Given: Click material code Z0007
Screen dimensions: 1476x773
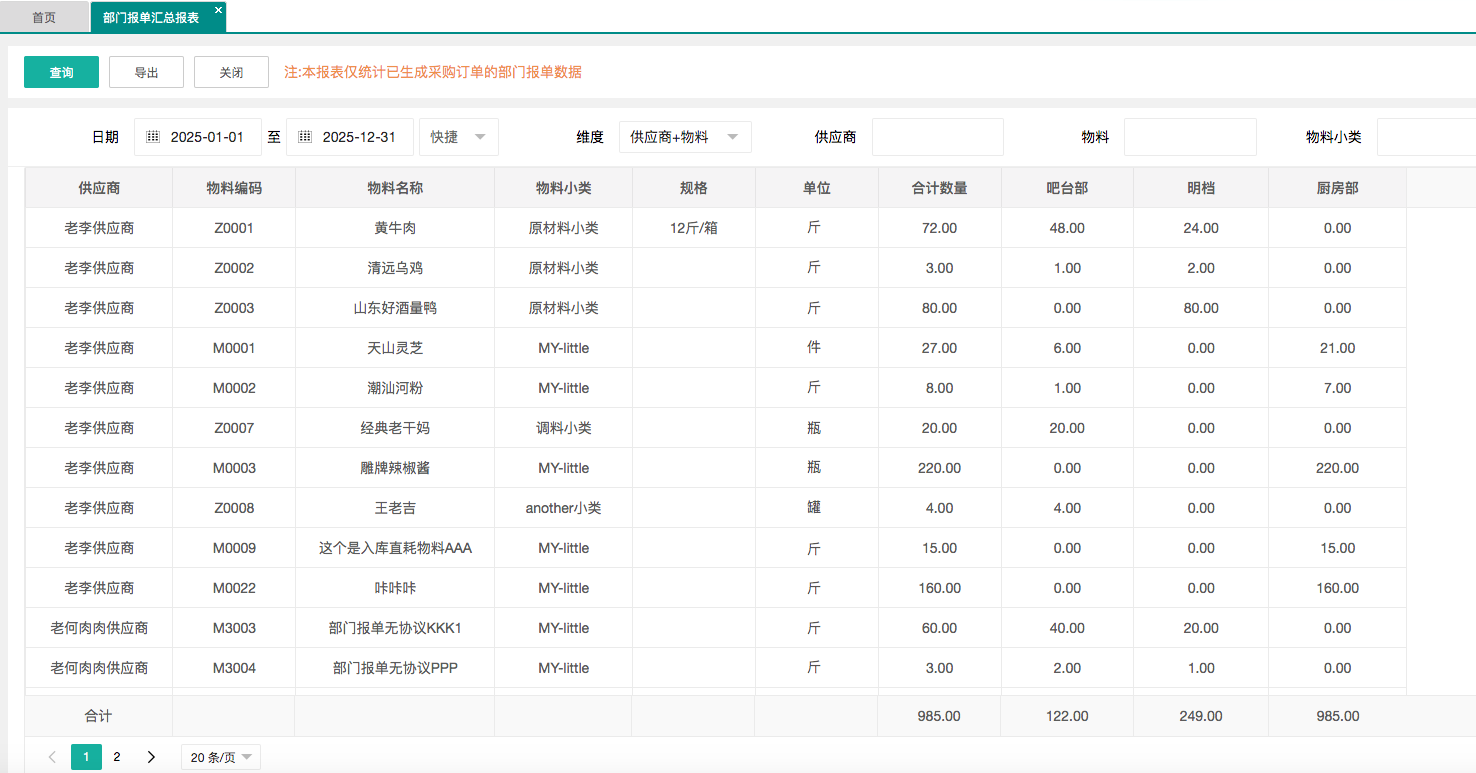Looking at the screenshot, I should (234, 428).
